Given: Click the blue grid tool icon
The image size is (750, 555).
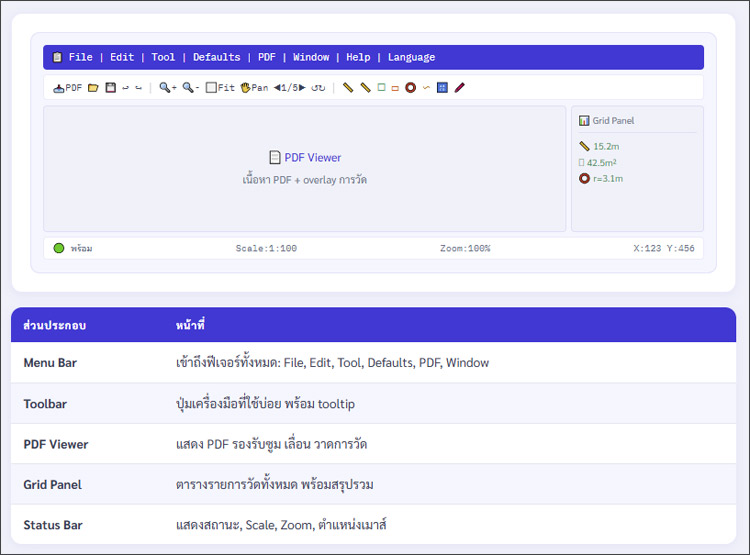Looking at the screenshot, I should [x=442, y=88].
